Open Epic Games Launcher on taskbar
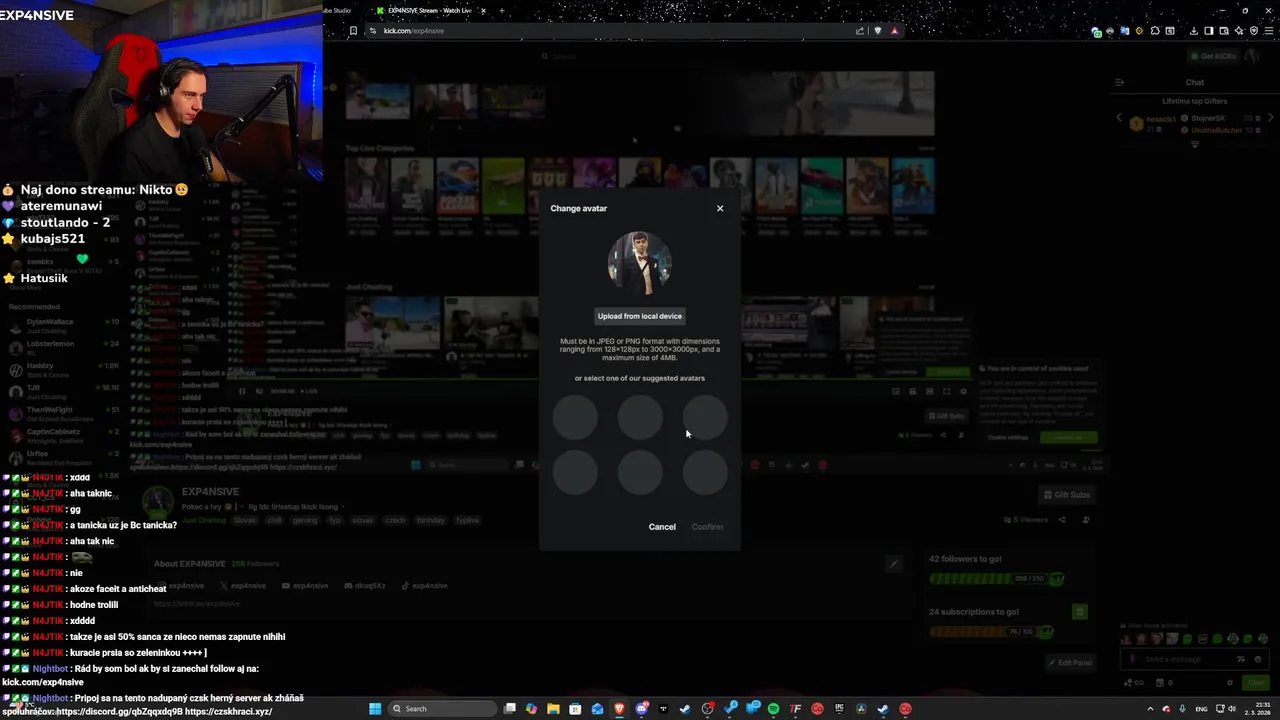The image size is (1280, 720). point(839,709)
